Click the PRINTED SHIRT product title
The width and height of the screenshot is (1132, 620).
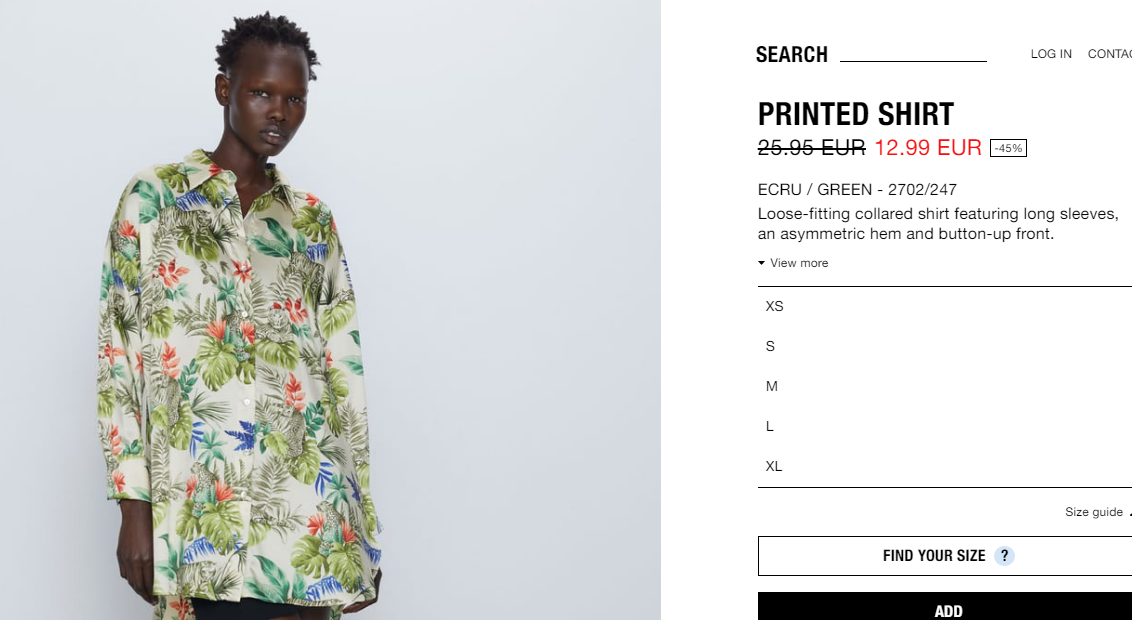[x=855, y=114]
